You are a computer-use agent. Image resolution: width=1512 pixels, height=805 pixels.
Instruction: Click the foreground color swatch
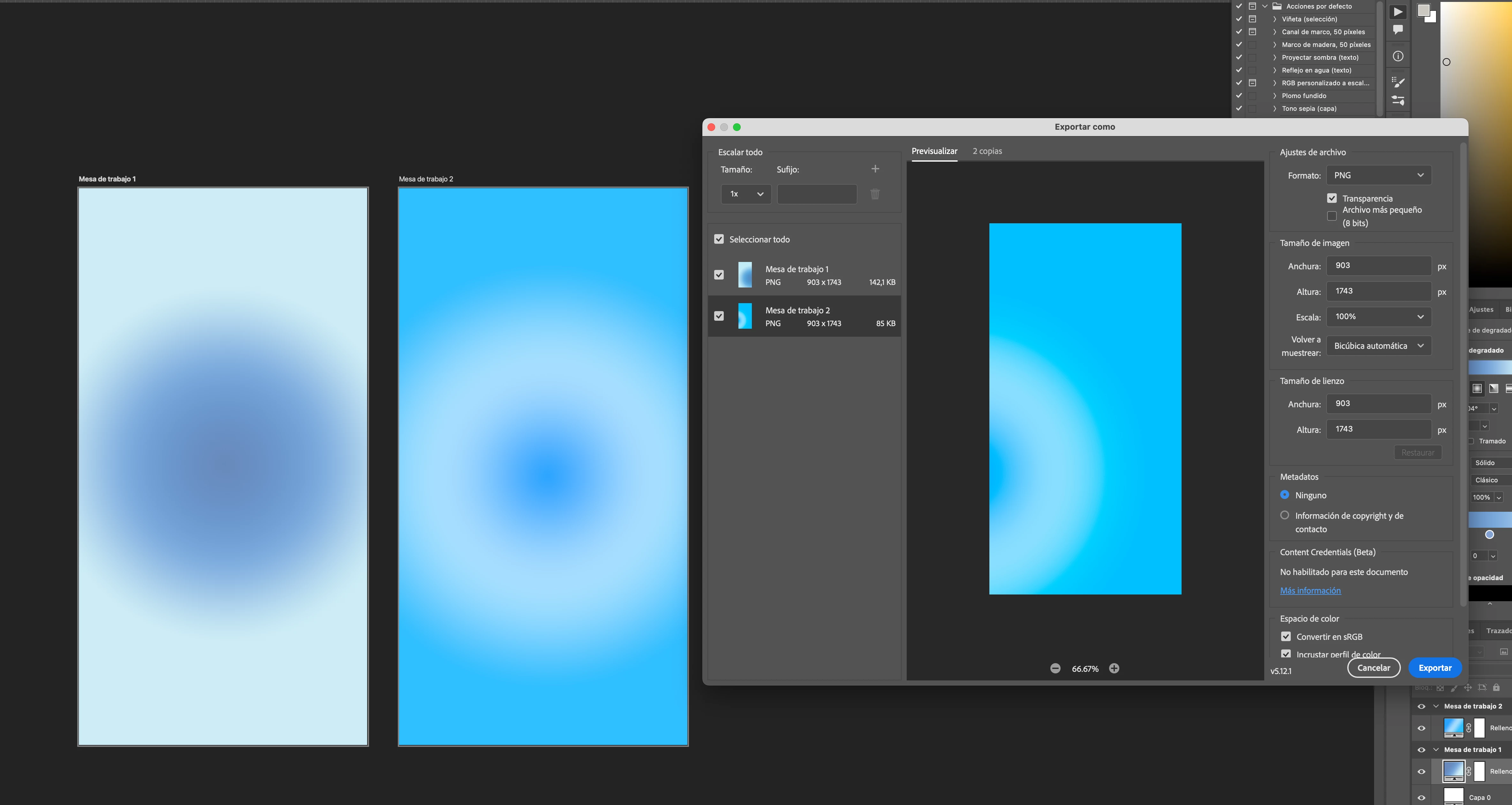1423,10
